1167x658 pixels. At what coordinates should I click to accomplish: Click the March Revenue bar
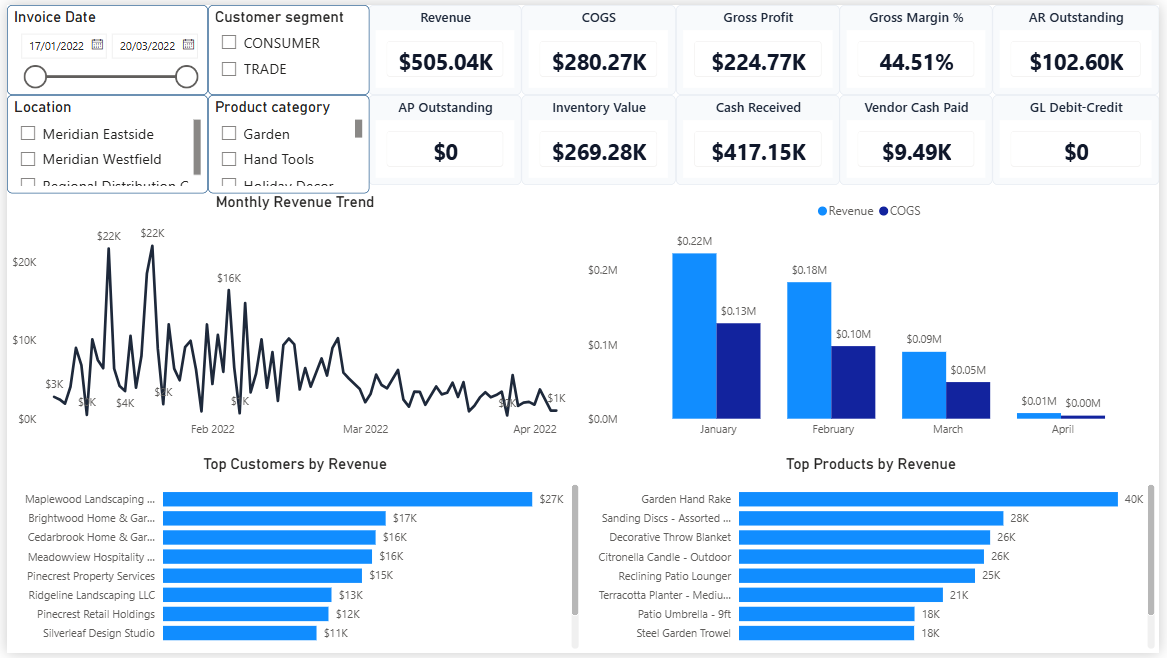924,385
